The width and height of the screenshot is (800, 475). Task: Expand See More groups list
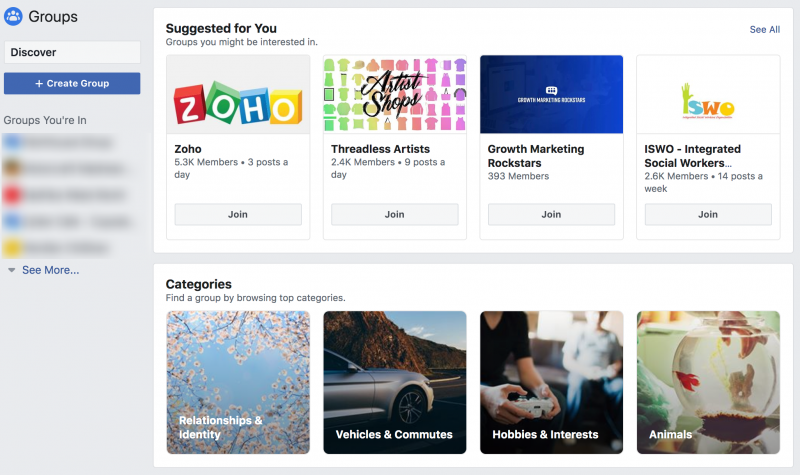50,270
